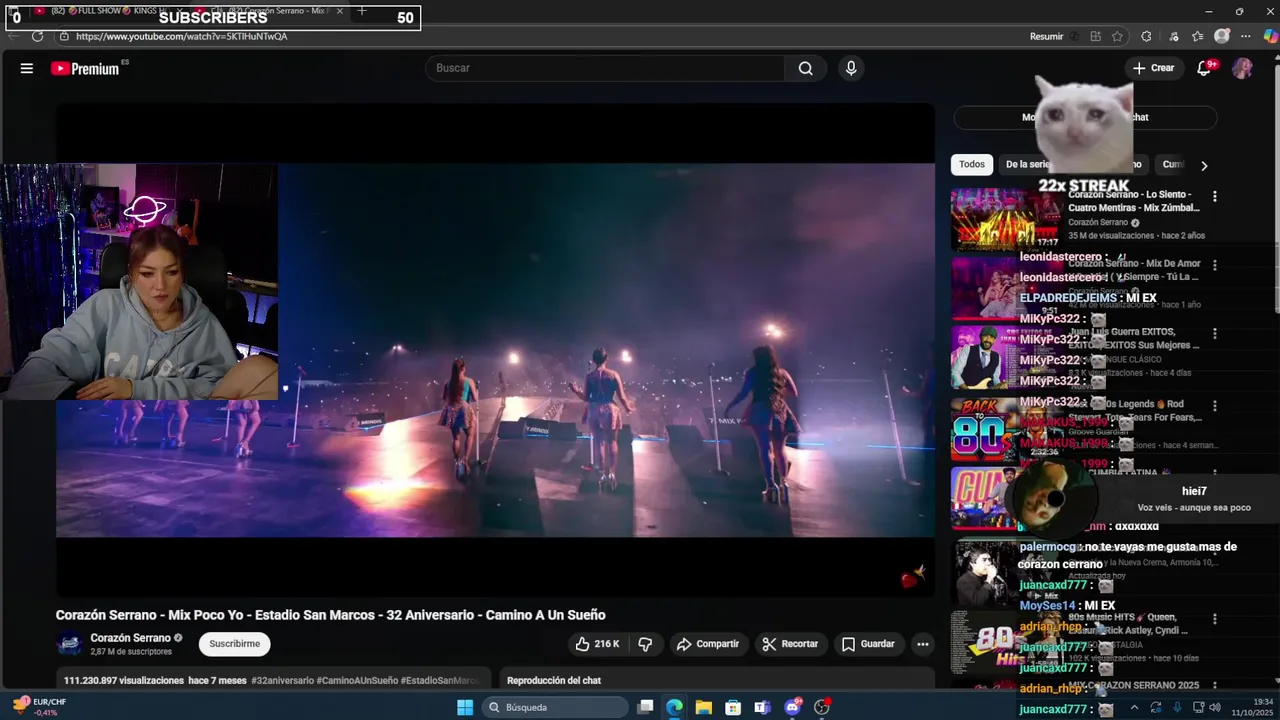Open options for 80s Legends video

(x=1214, y=406)
